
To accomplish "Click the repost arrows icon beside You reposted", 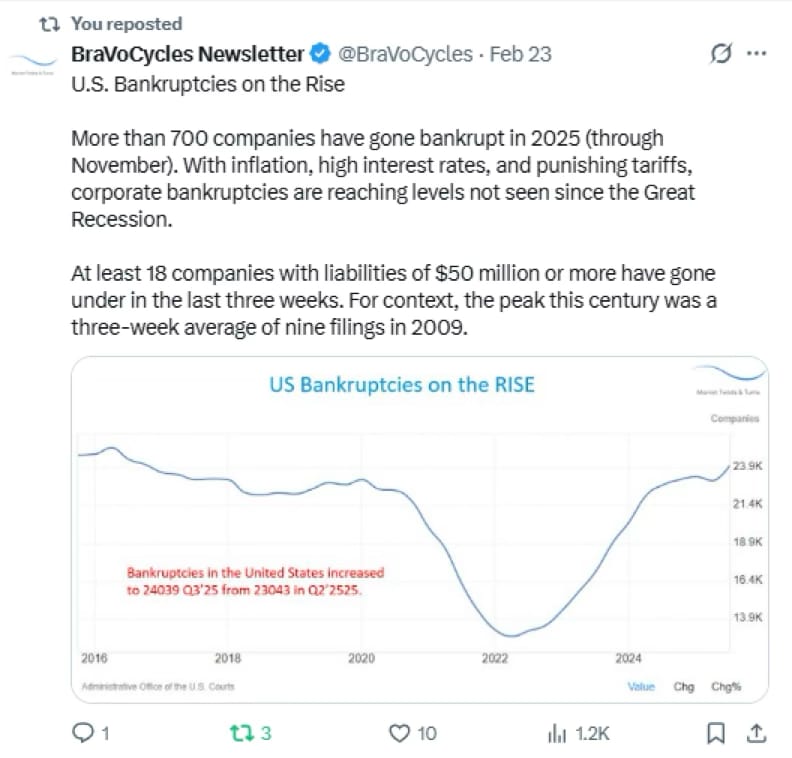I will (44, 23).
